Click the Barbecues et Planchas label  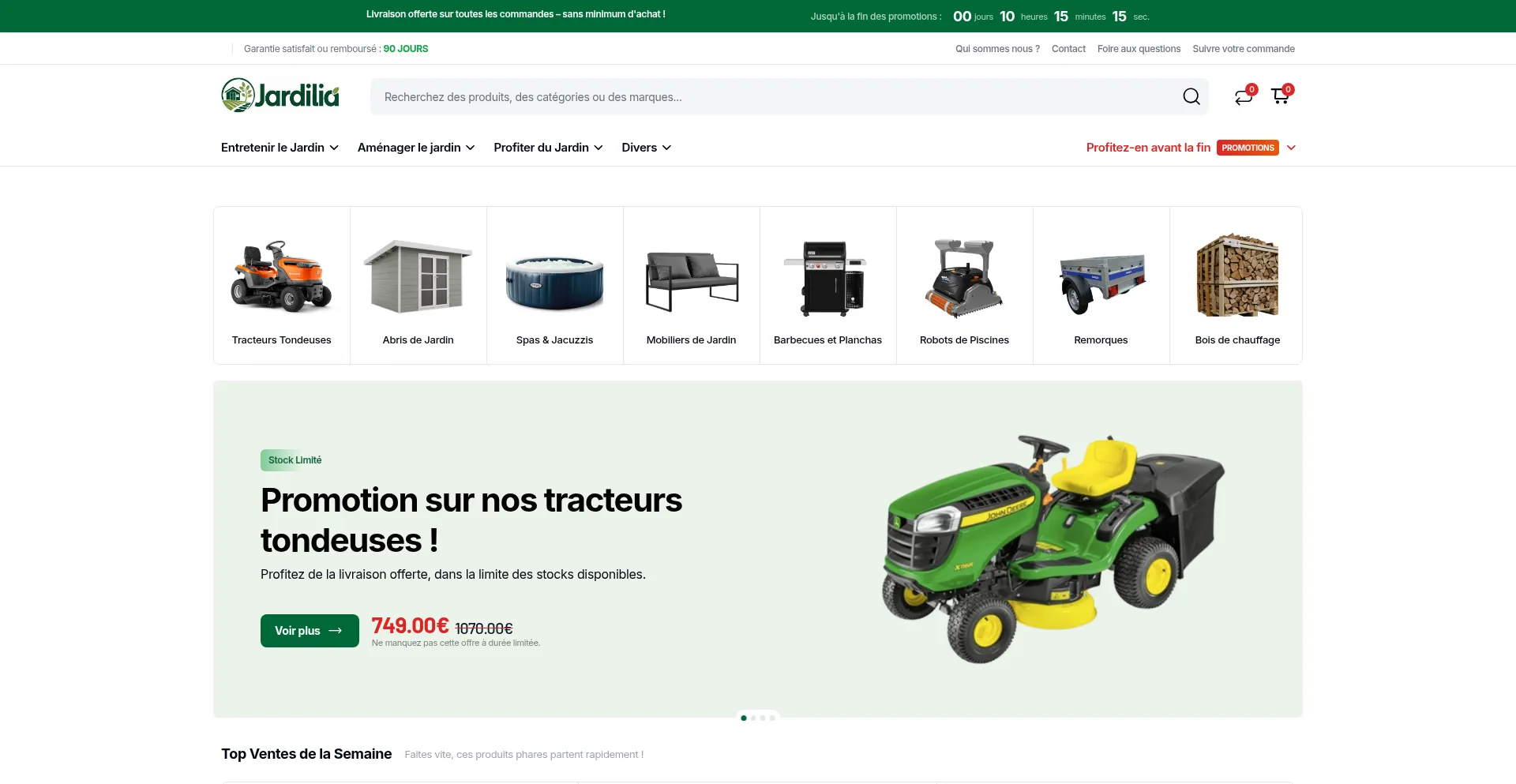tap(828, 340)
